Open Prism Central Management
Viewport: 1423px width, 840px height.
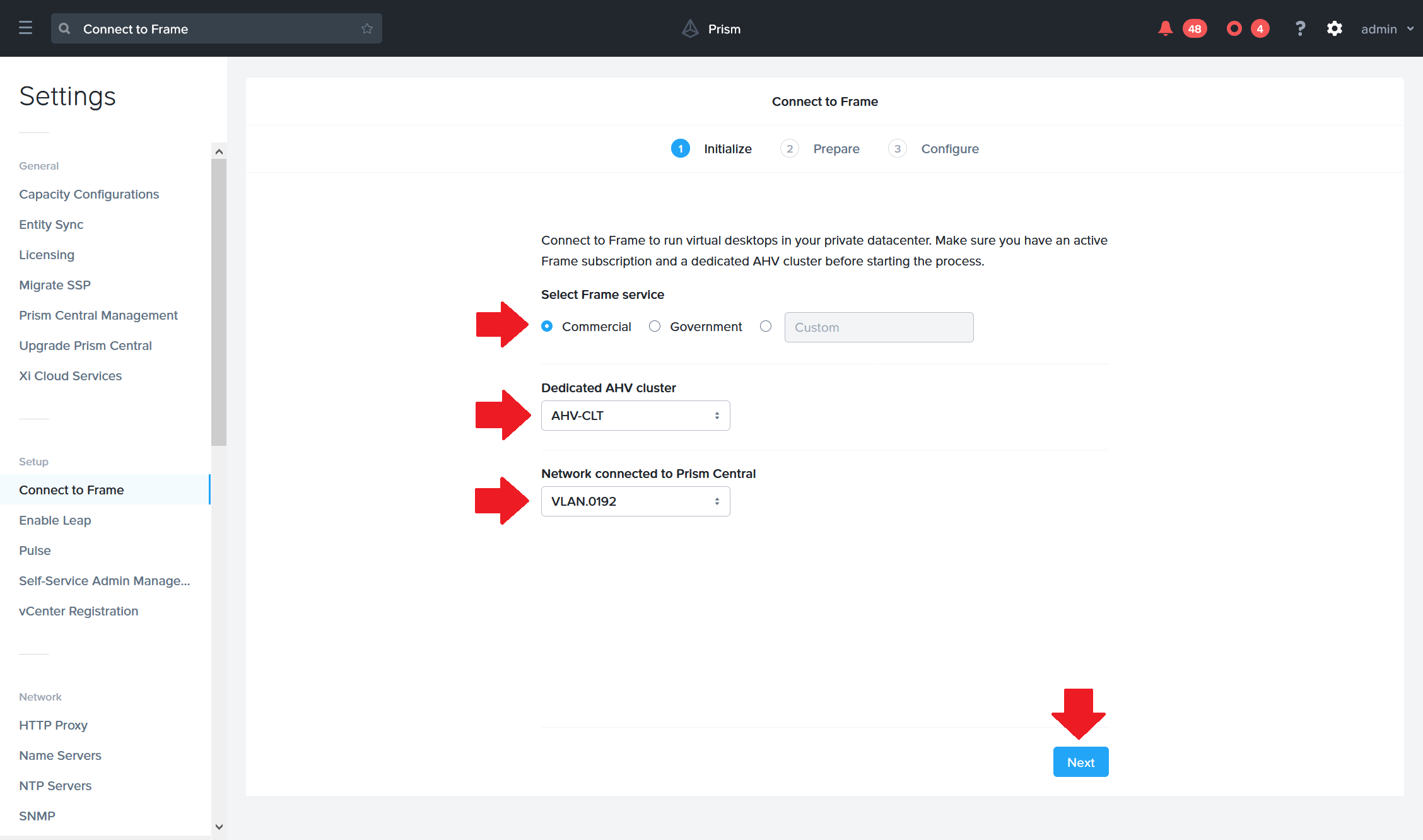click(x=98, y=315)
